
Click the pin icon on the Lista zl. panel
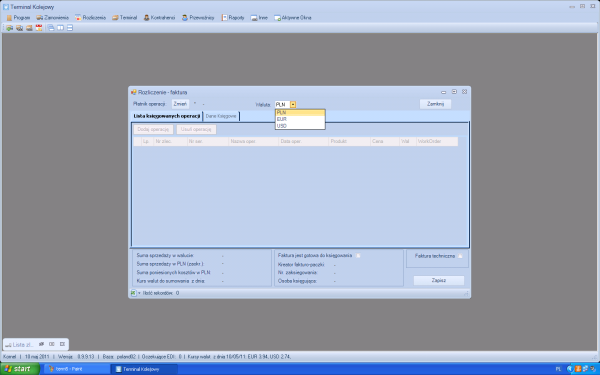pos(41,344)
